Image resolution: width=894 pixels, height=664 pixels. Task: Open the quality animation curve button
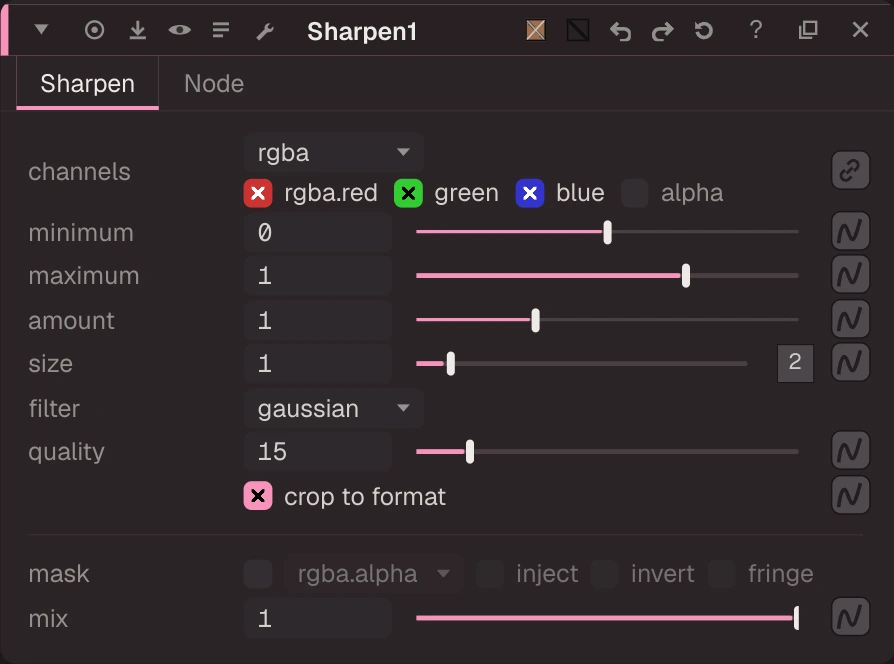[x=850, y=451]
